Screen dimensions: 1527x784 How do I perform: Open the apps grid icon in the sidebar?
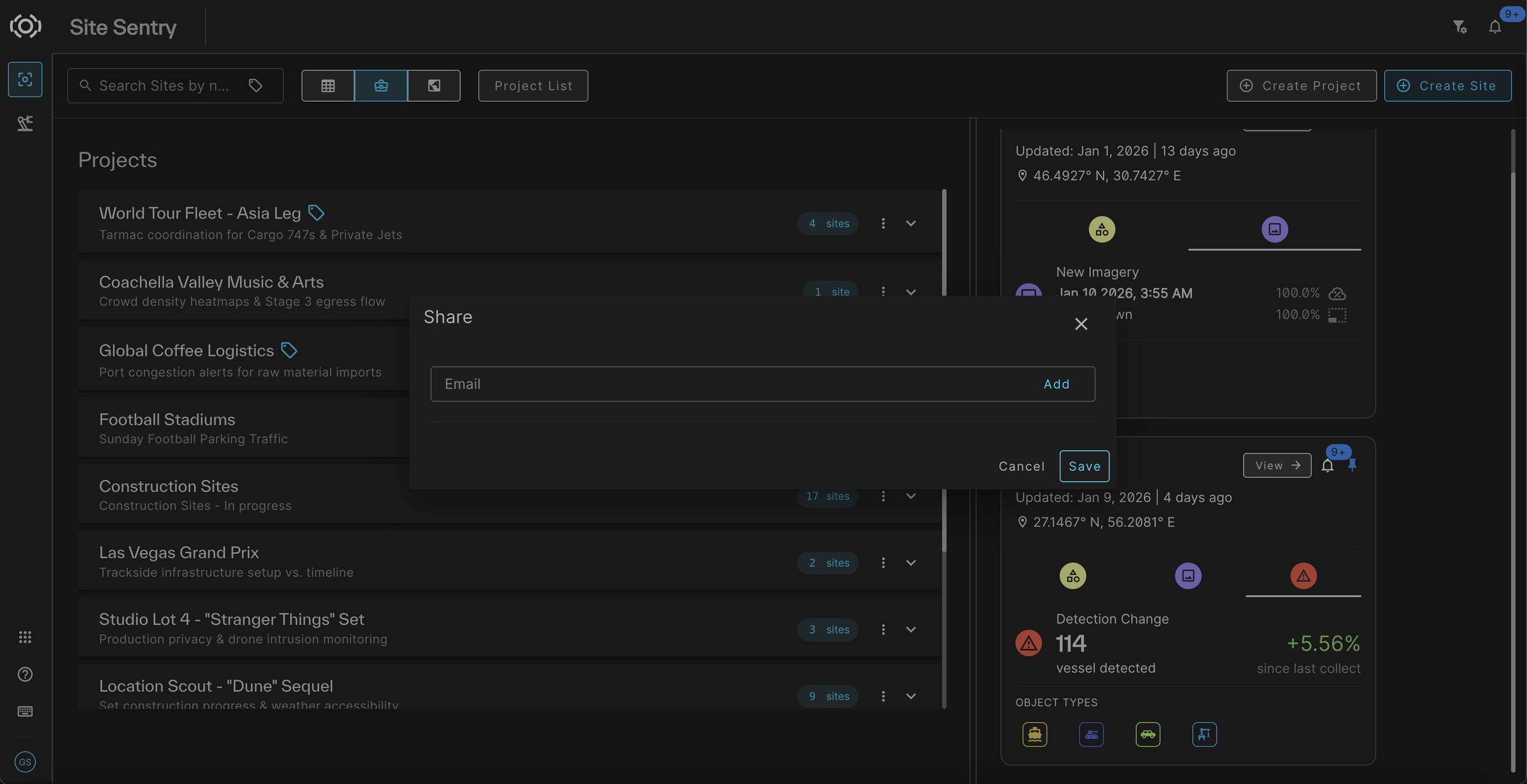(24, 637)
